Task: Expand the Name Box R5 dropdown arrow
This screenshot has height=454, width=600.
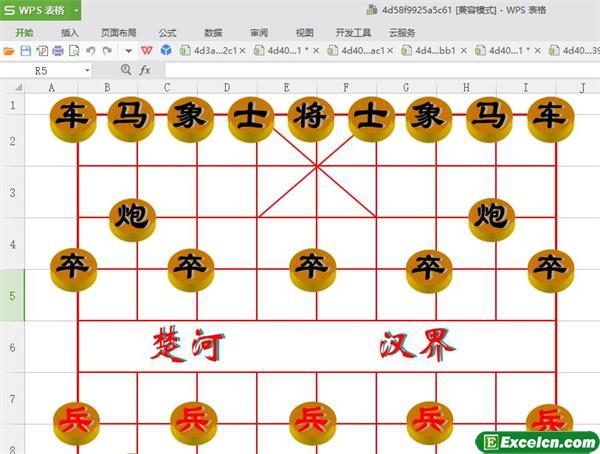Action: 87,70
